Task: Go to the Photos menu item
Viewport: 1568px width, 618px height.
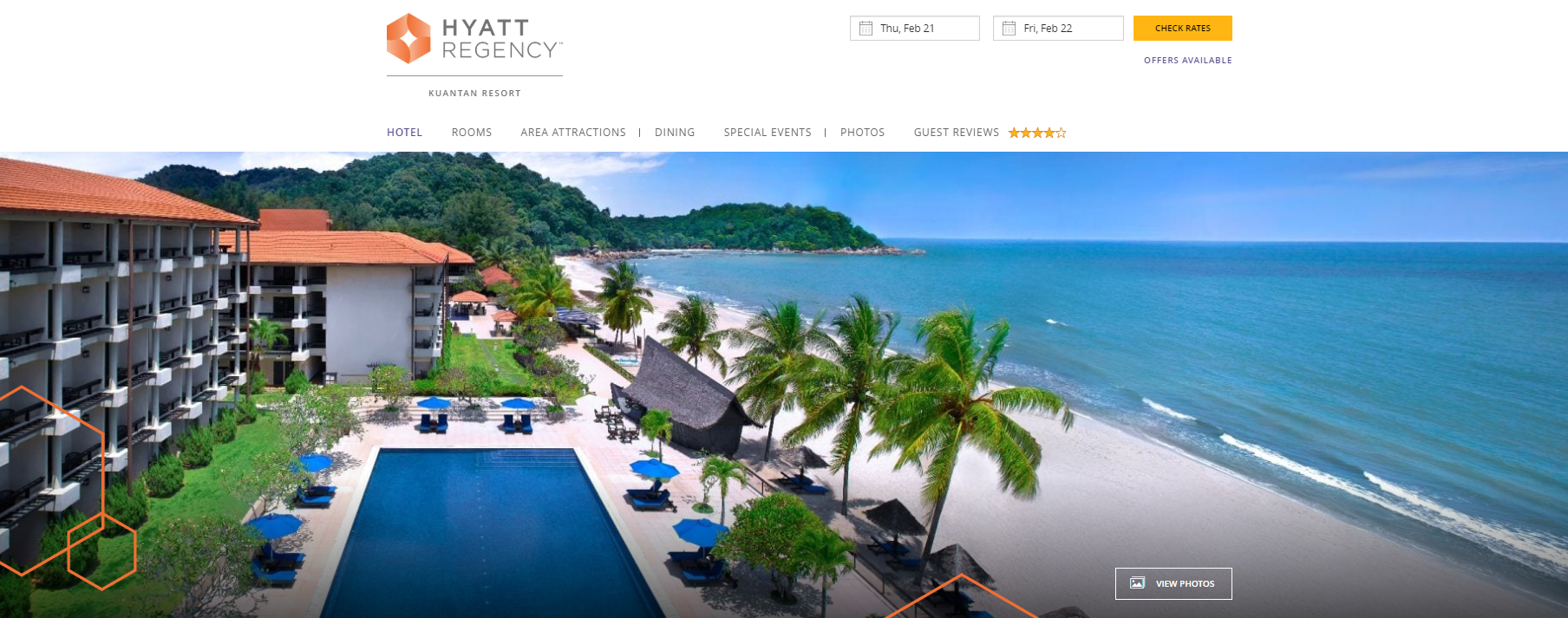Action: (862, 133)
